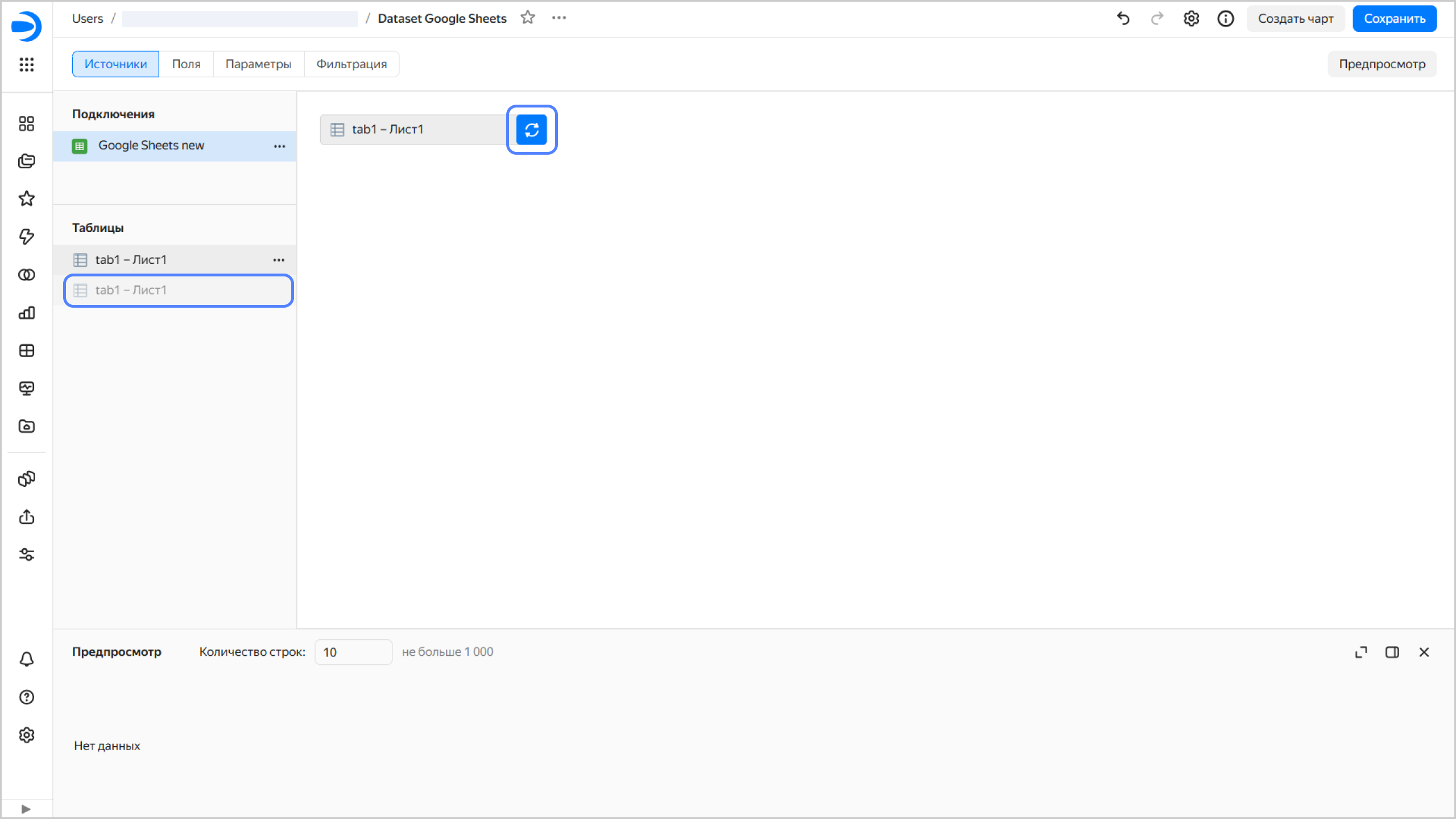Click the Количество строк input field
1456x819 pixels.
[353, 652]
